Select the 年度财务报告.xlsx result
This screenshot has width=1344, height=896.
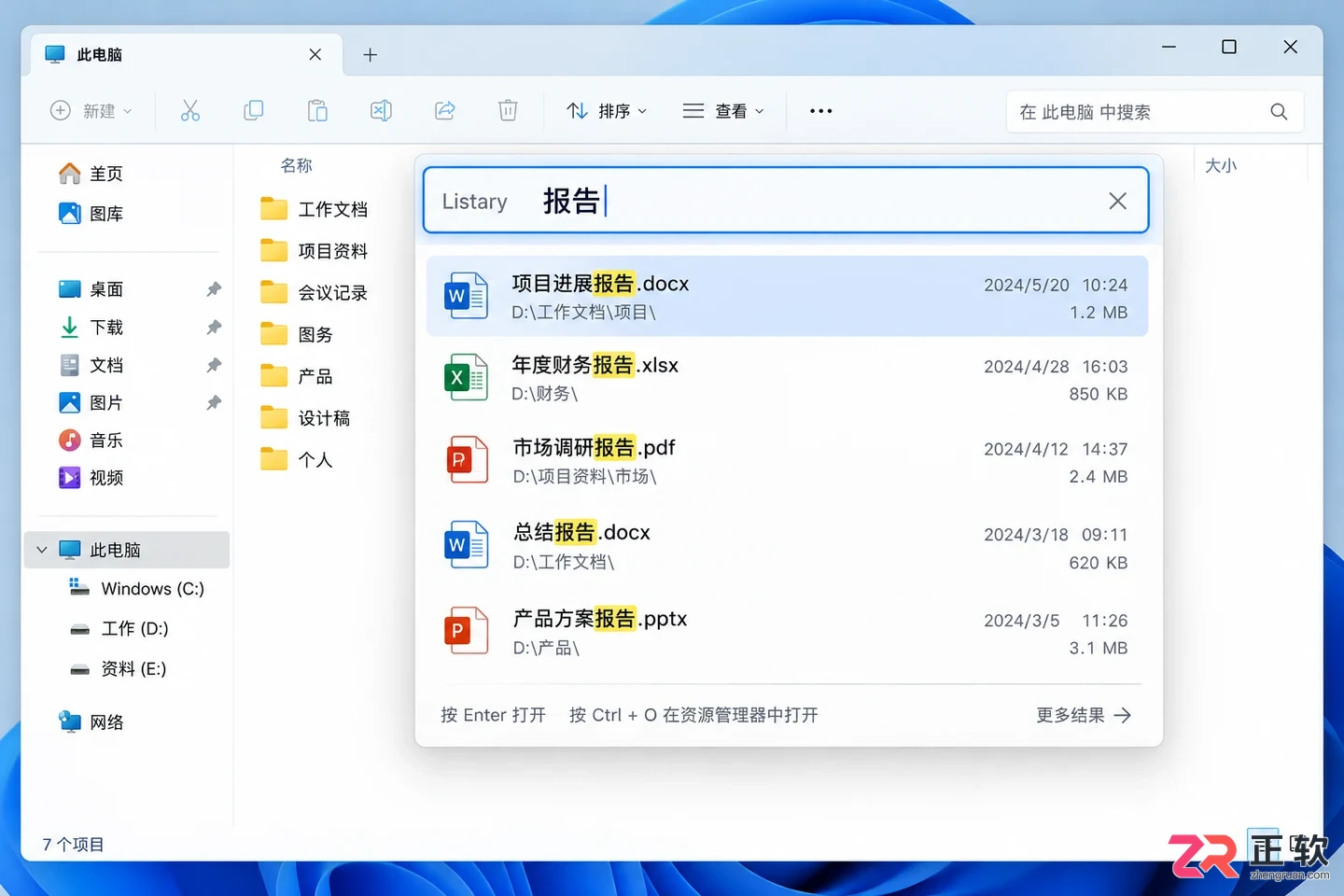click(787, 378)
